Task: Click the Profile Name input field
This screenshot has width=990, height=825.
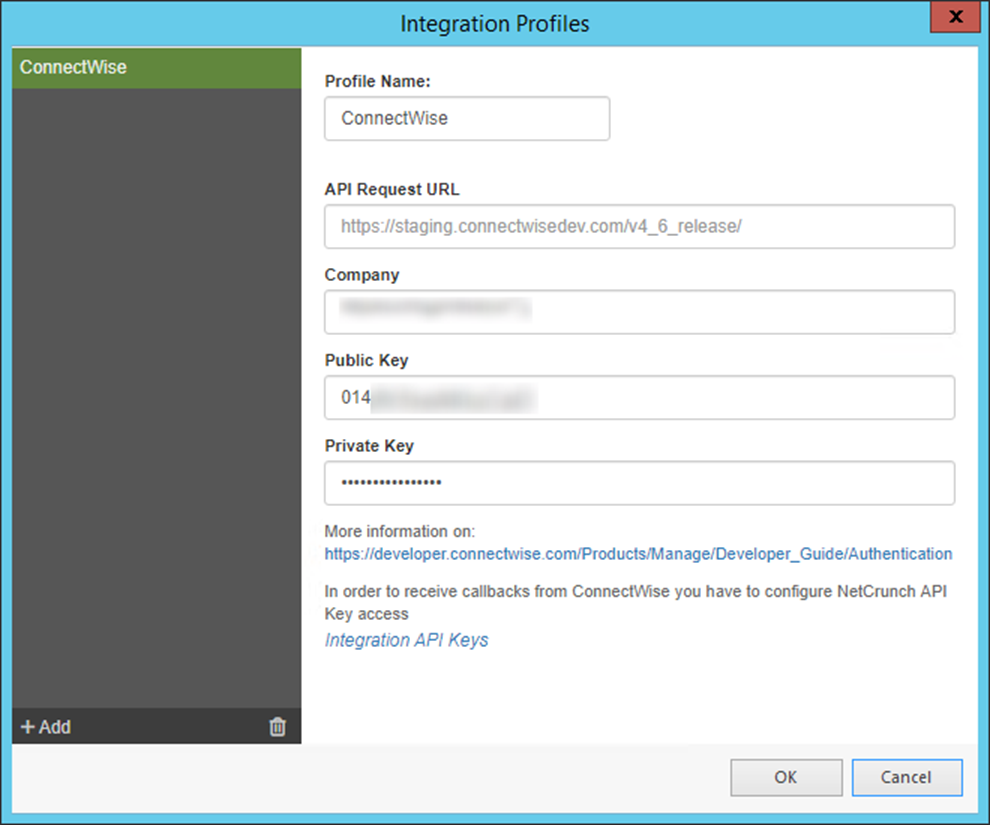Action: (467, 119)
